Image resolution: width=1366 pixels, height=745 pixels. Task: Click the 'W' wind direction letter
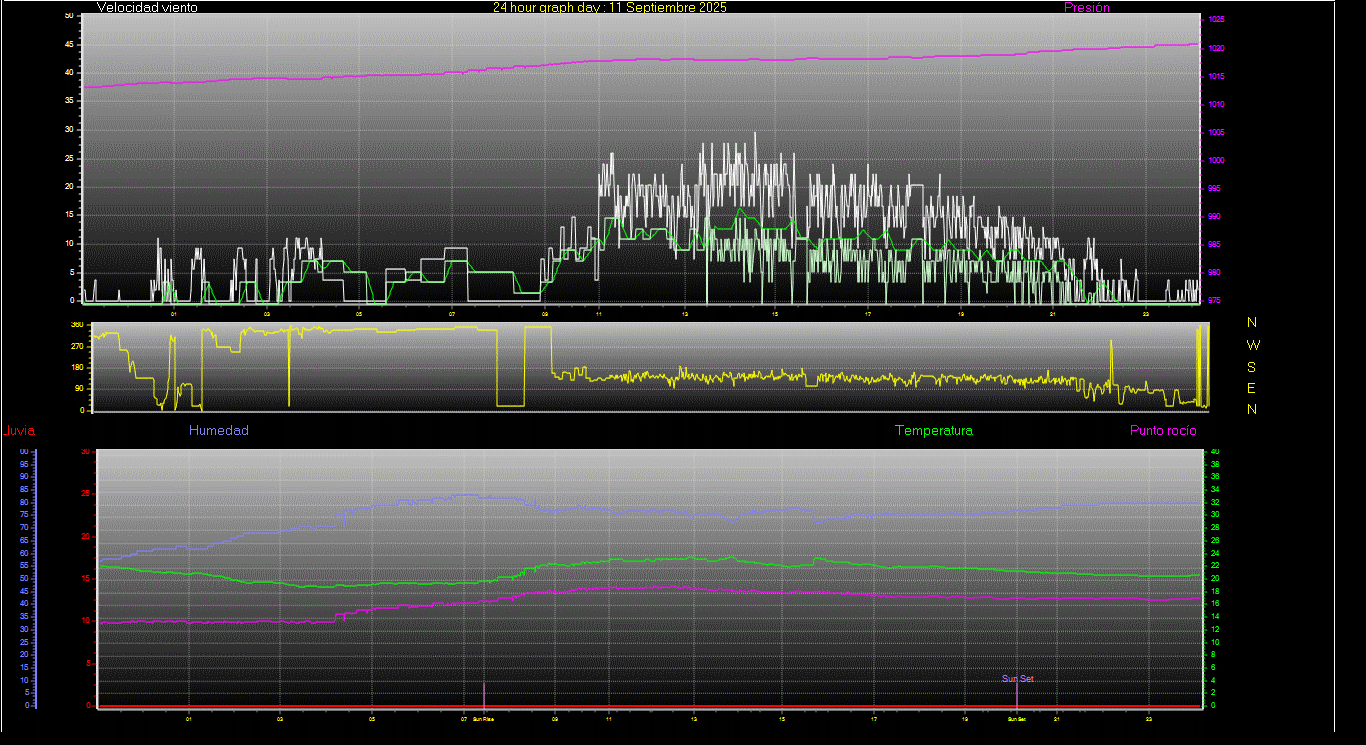[x=1253, y=345]
